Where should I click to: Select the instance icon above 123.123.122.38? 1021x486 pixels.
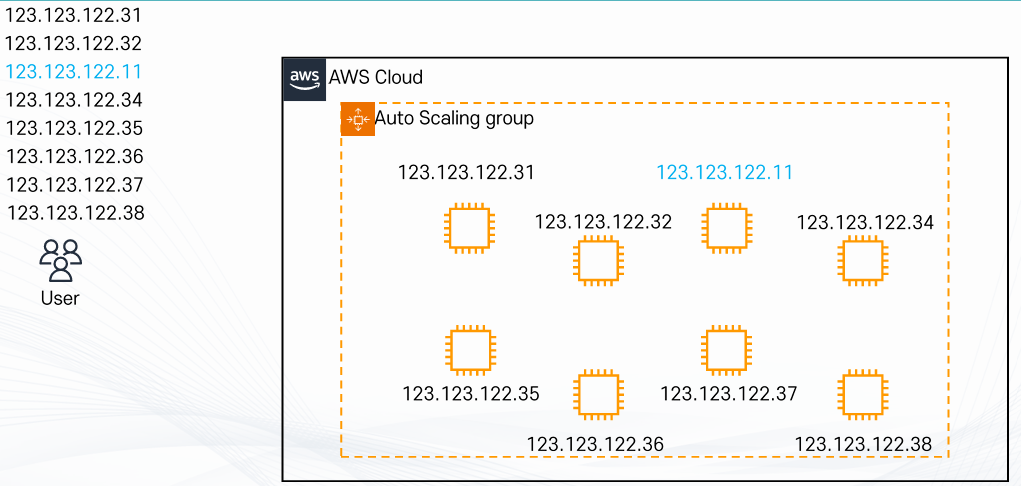pos(863,393)
